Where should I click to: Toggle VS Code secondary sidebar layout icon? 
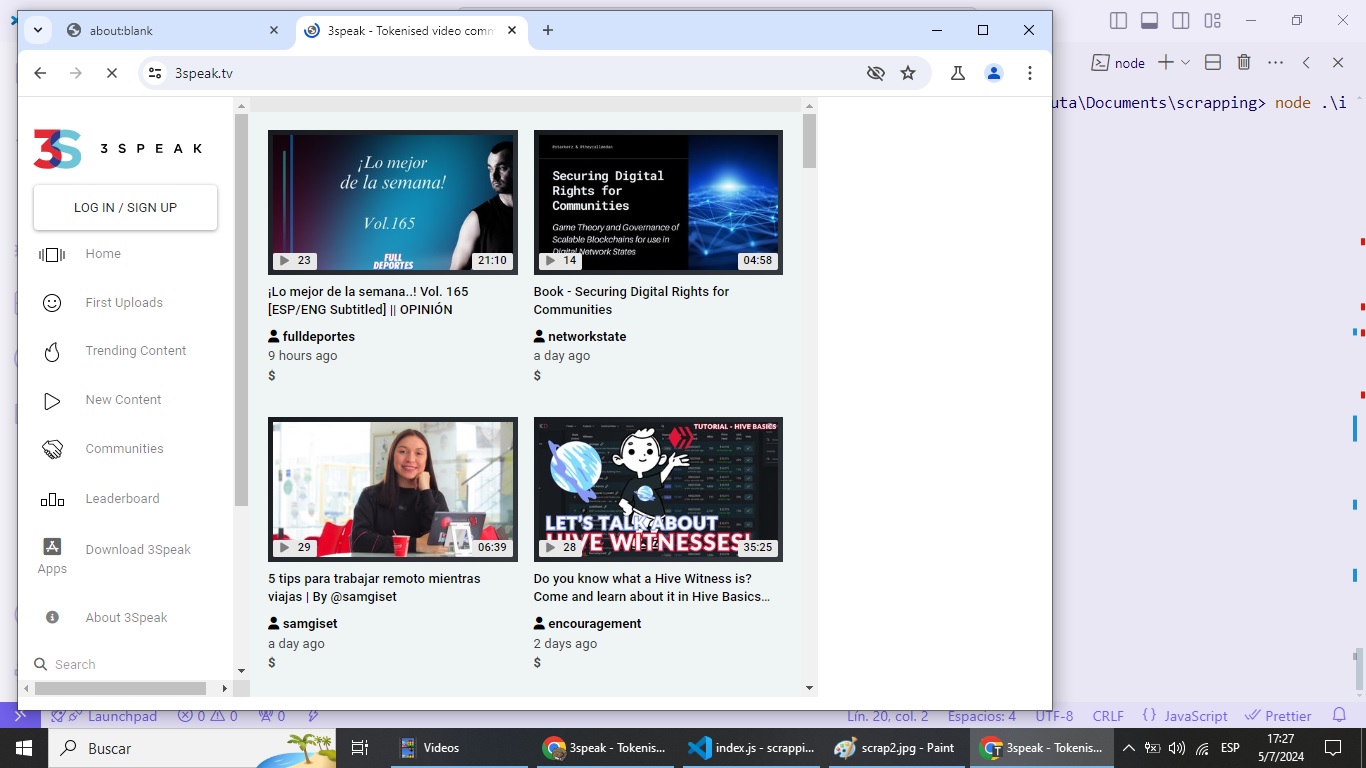(x=1181, y=20)
